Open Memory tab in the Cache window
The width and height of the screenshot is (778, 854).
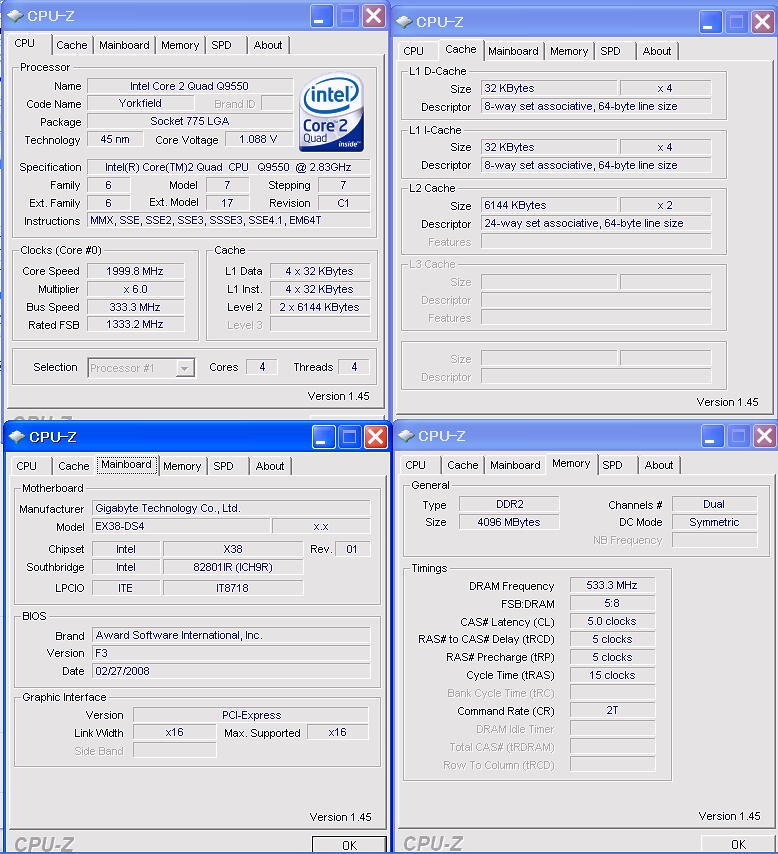[x=569, y=51]
